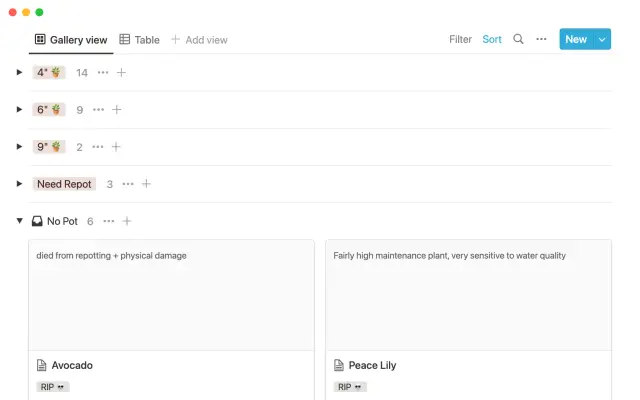Open the search magnifier icon

click(518, 39)
